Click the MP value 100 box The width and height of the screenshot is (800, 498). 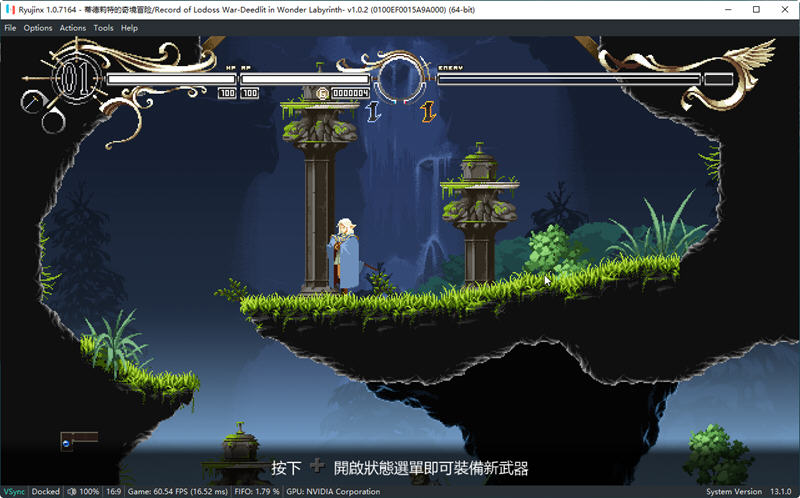[249, 93]
